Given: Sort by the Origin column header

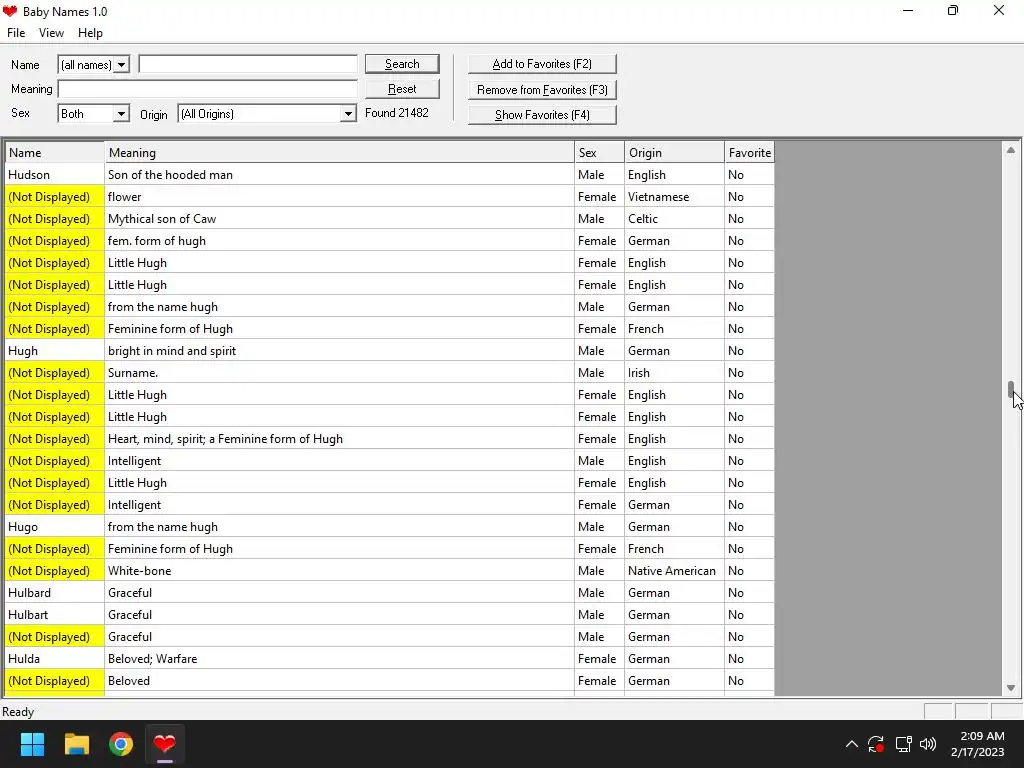Looking at the screenshot, I should coord(675,153).
